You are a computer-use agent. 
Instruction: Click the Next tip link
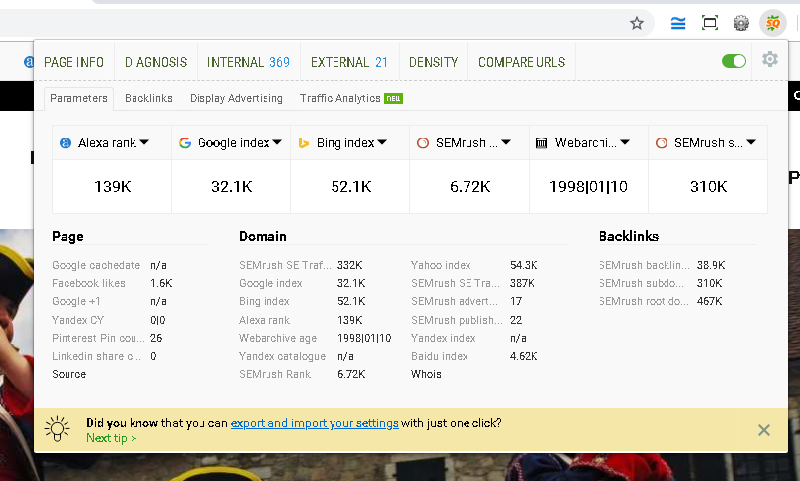tap(111, 438)
